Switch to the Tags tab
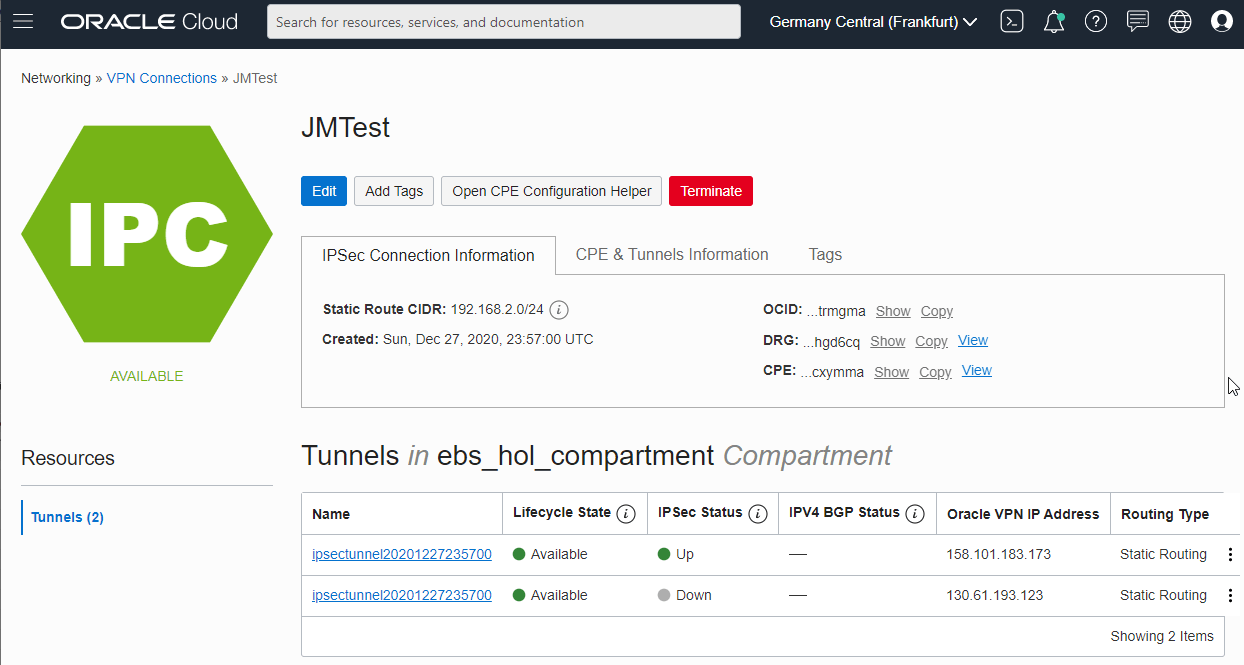 (825, 255)
